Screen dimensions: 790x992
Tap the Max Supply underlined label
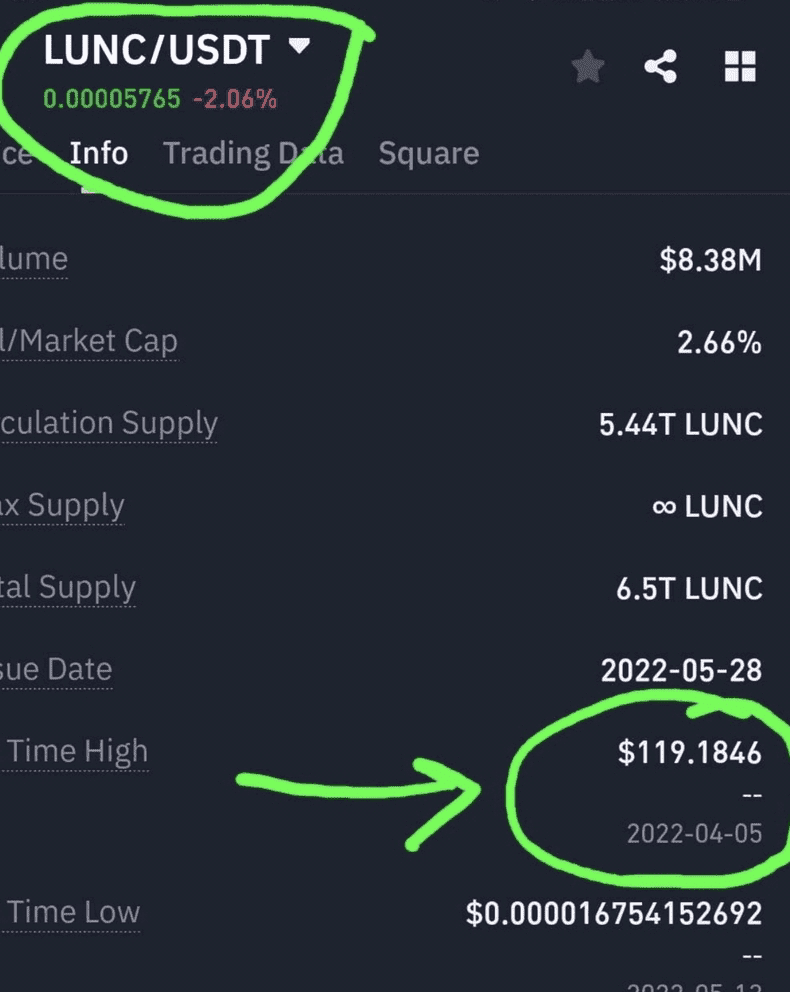[x=63, y=505]
